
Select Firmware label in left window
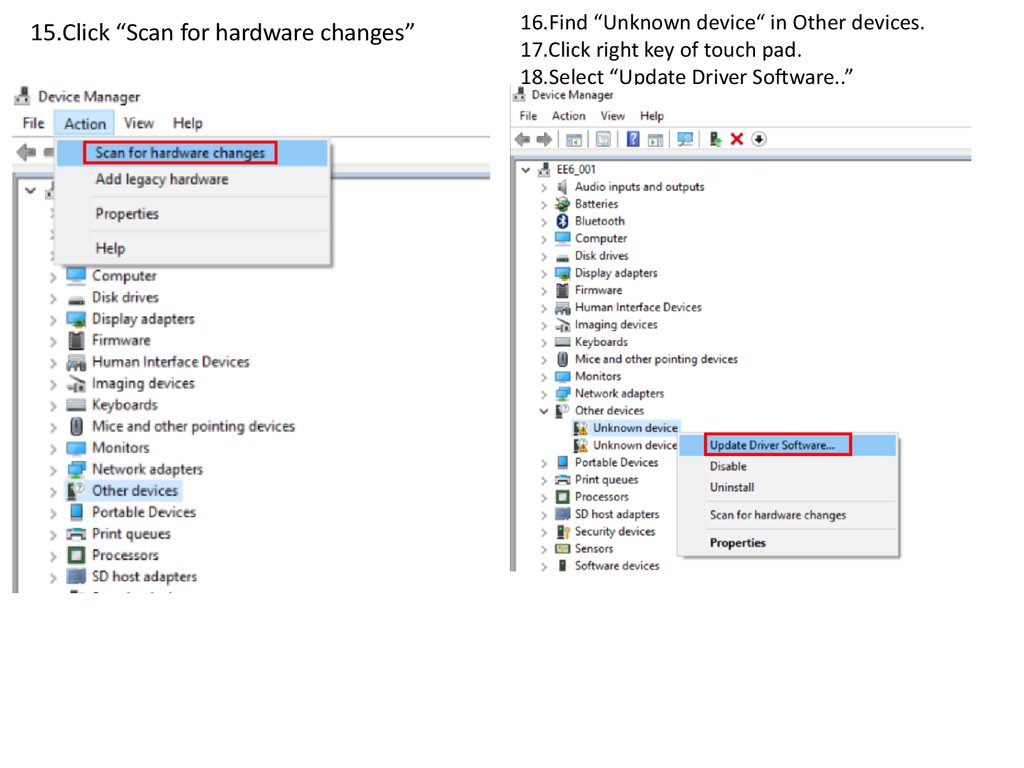[121, 340]
